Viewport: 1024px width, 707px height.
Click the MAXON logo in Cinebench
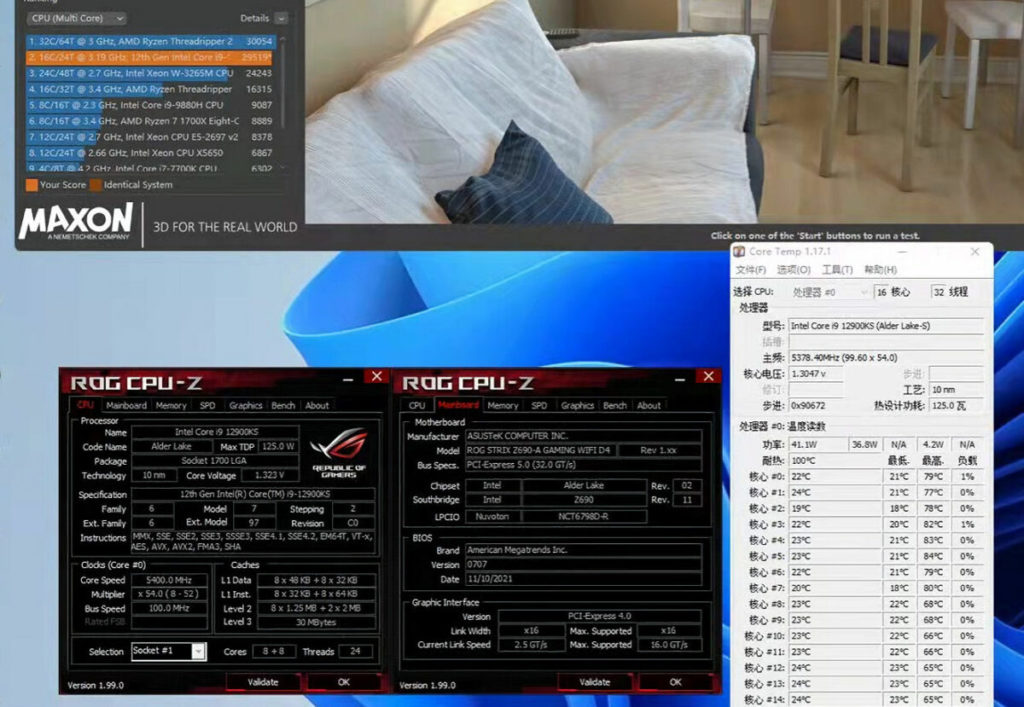(75, 220)
